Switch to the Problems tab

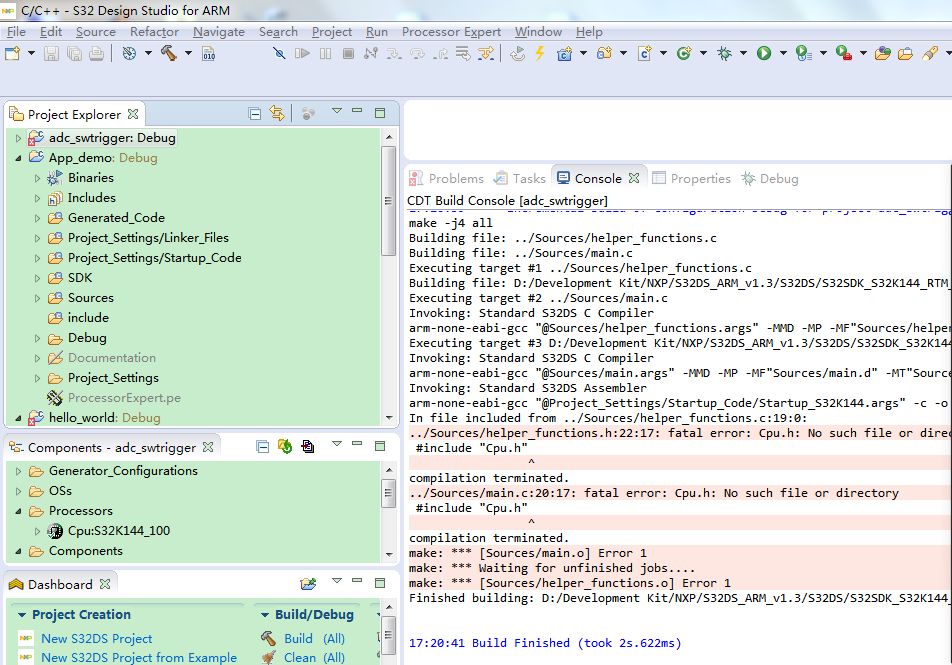455,178
